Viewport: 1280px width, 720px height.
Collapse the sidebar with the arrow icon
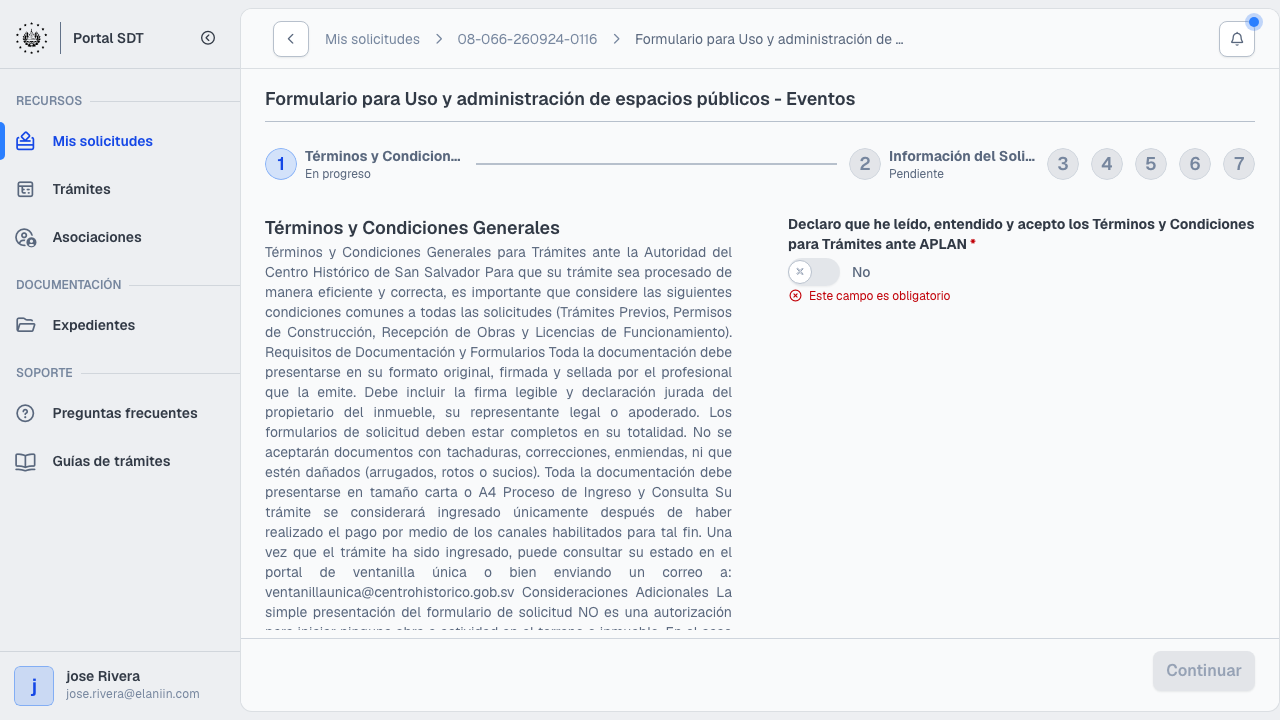point(208,38)
